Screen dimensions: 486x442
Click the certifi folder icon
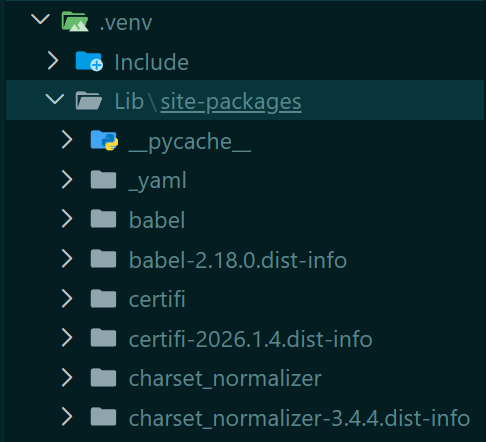point(103,298)
